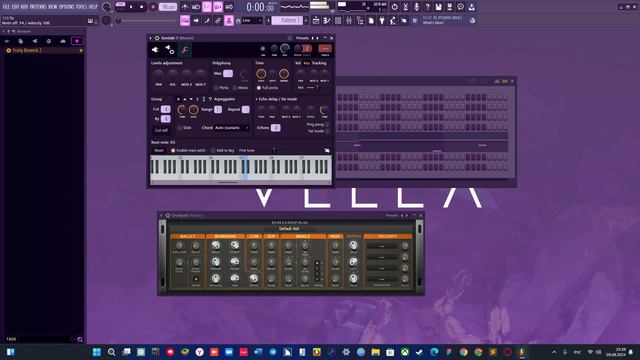Image resolution: width=640 pixels, height=360 pixels.
Task: Toggle wait for input before recording
Action: pos(196,7)
